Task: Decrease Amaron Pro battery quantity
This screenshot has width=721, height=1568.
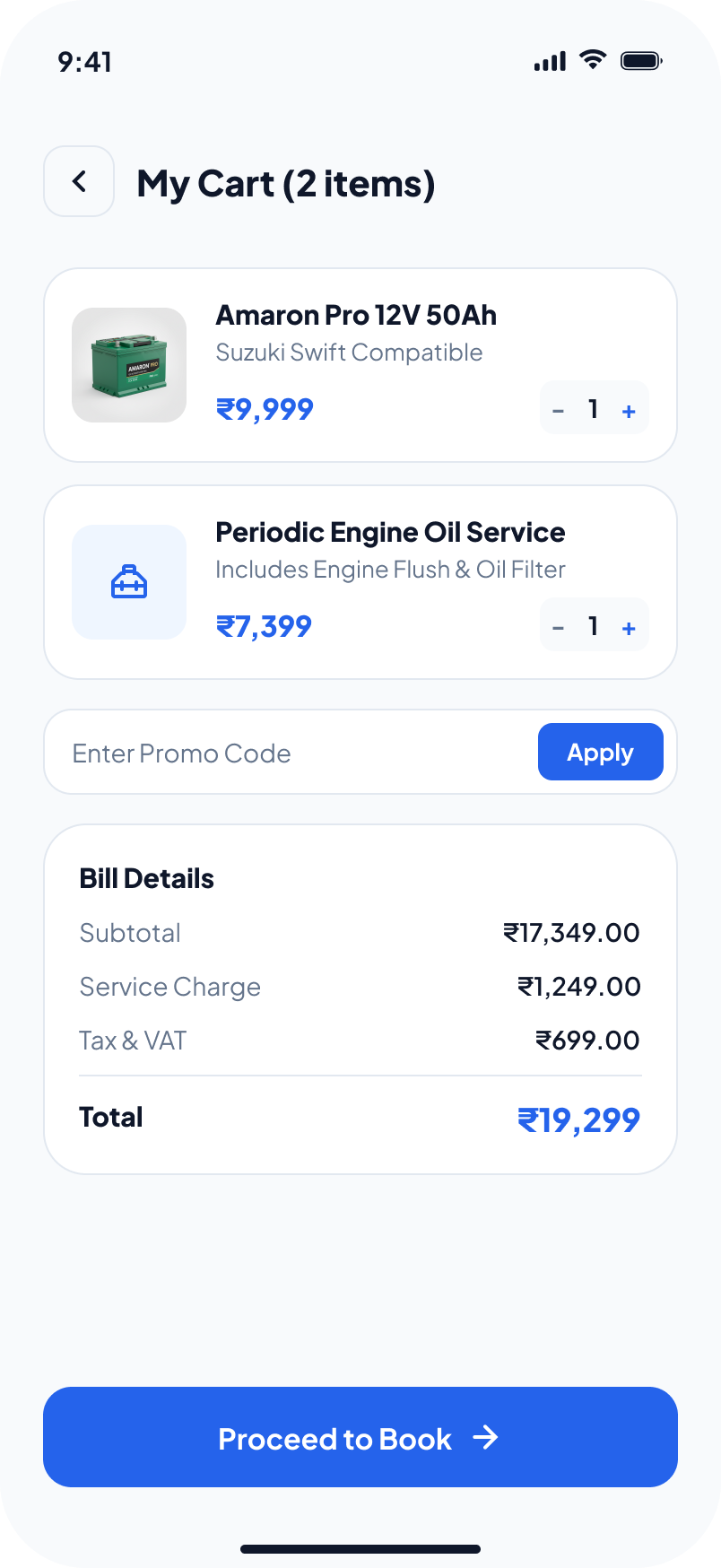Action: click(559, 411)
